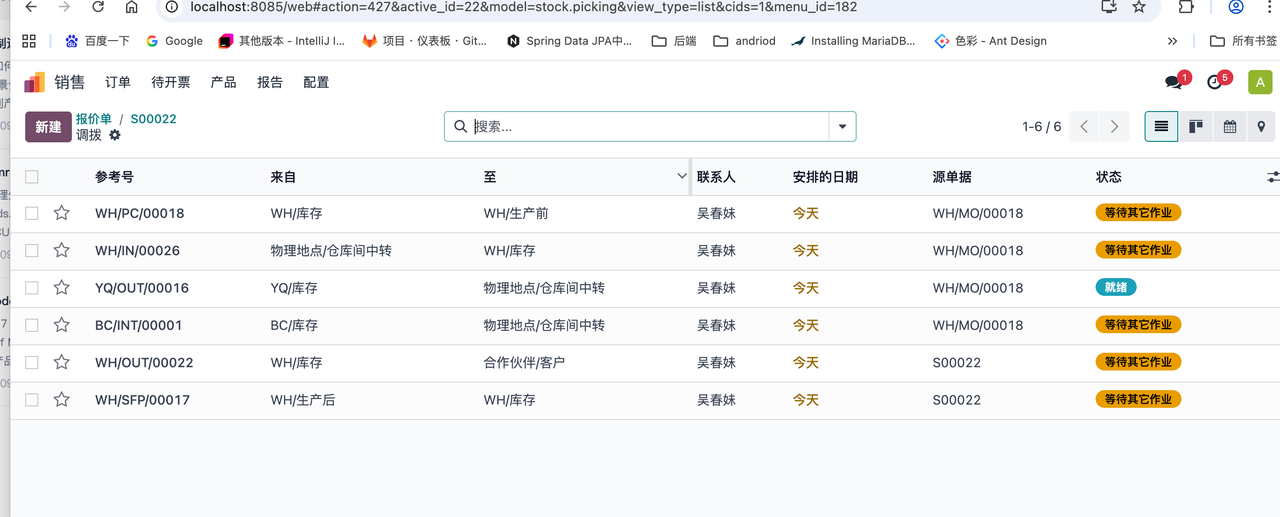1280x517 pixels.
Task: Check the WH/SFP/00017 row checkbox
Action: [32, 400]
